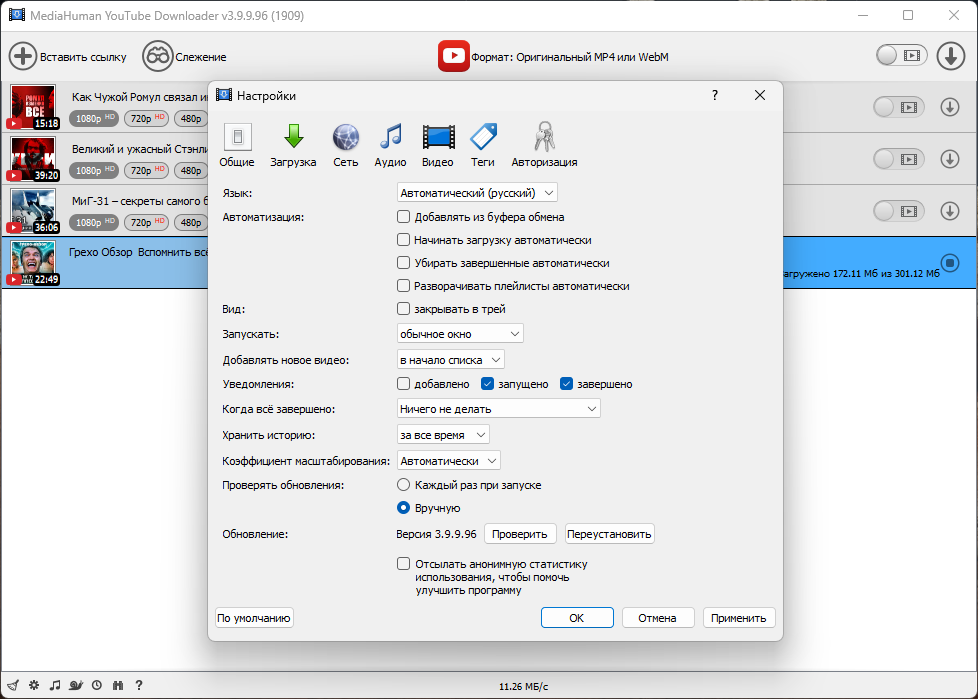The height and width of the screenshot is (699, 978).
Task: Click the help question mark icon
Action: pos(138,686)
